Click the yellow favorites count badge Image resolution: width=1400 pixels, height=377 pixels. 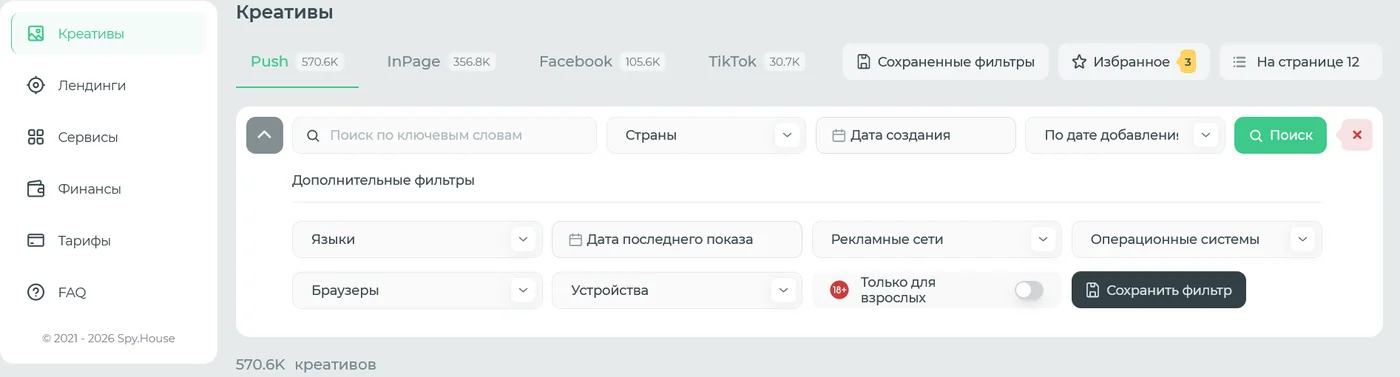[x=1188, y=62]
